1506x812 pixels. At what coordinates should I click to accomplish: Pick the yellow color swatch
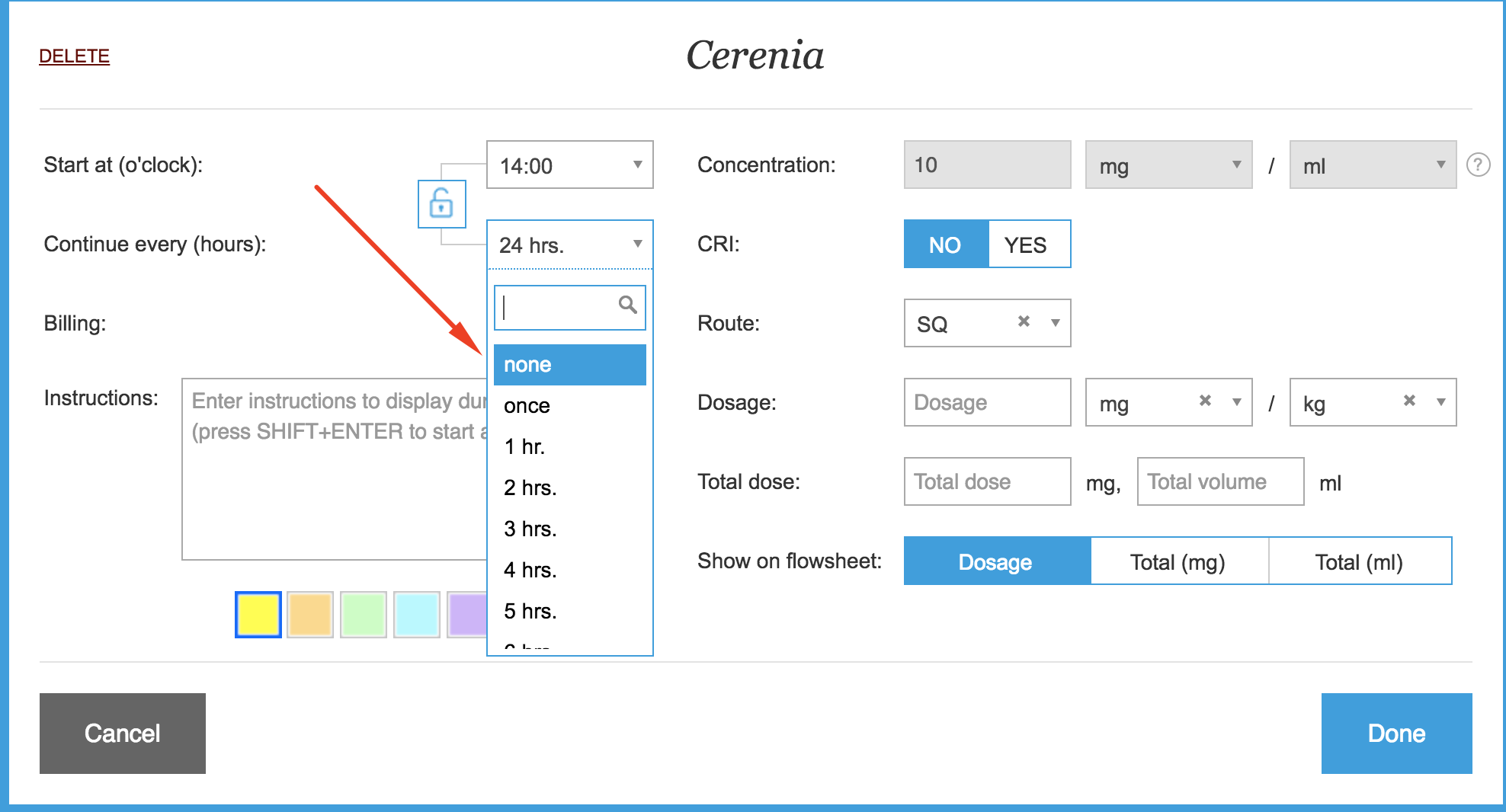(258, 615)
